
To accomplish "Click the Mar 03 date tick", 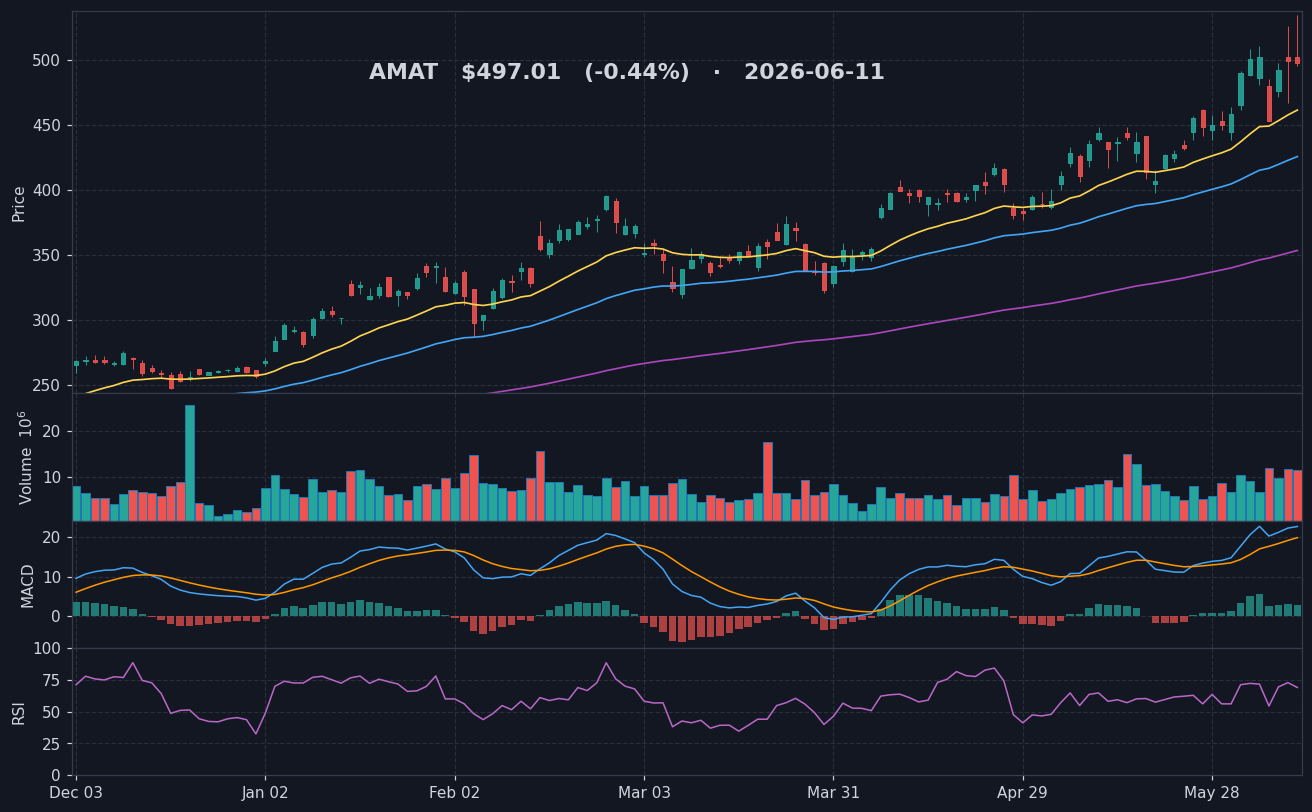I will [x=644, y=793].
